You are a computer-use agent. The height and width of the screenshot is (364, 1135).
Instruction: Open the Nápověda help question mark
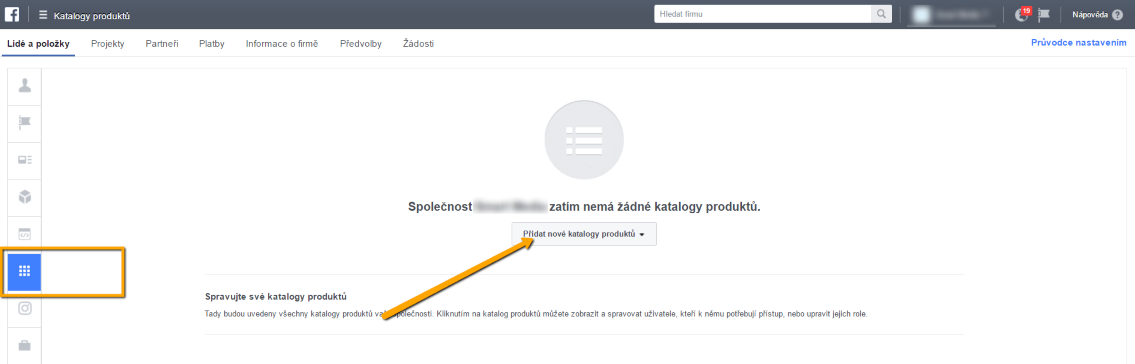(1118, 14)
